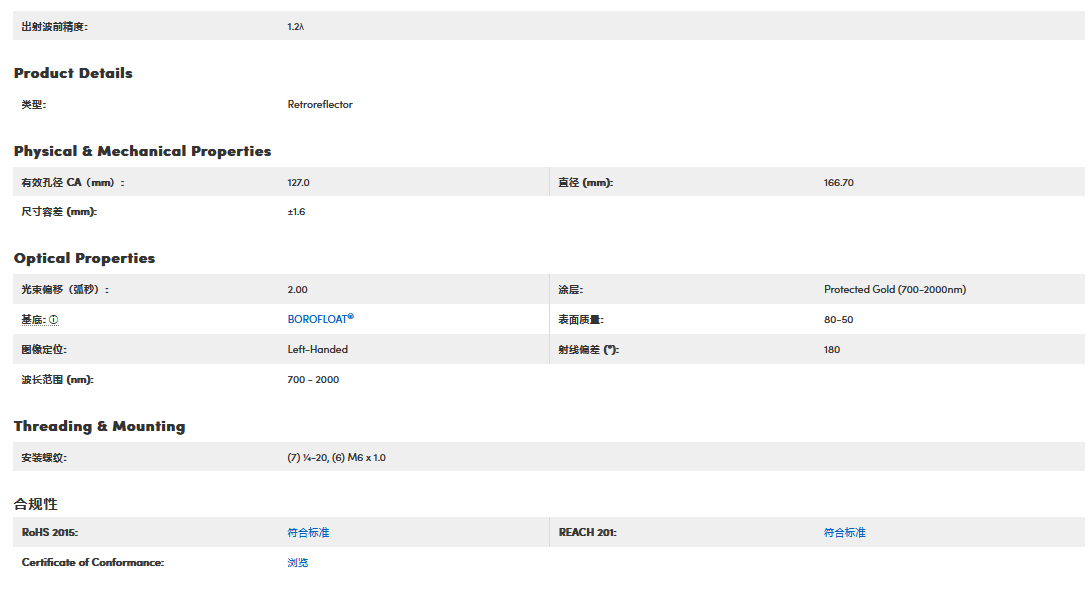Click the 射线偏差 (°) label
This screenshot has height=602, width=1089.
tap(588, 349)
